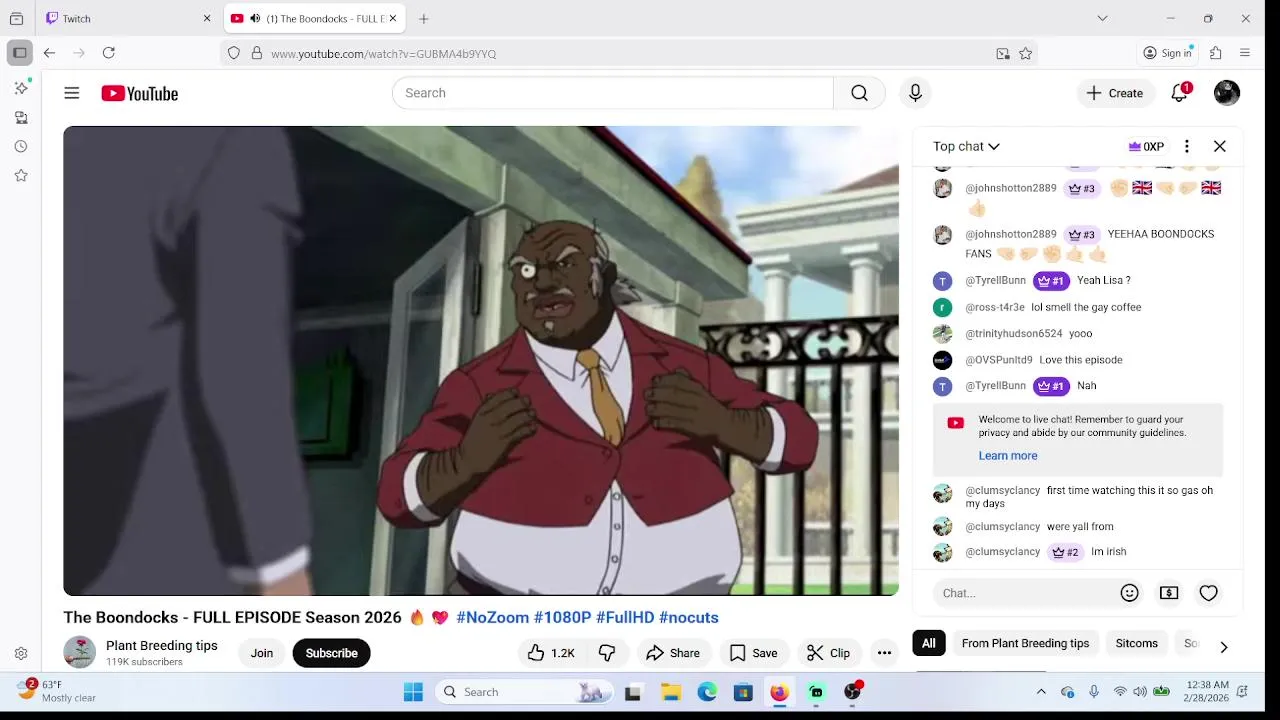Open list all tabs dropdown arrow
The height and width of the screenshot is (720, 1280).
1102,18
